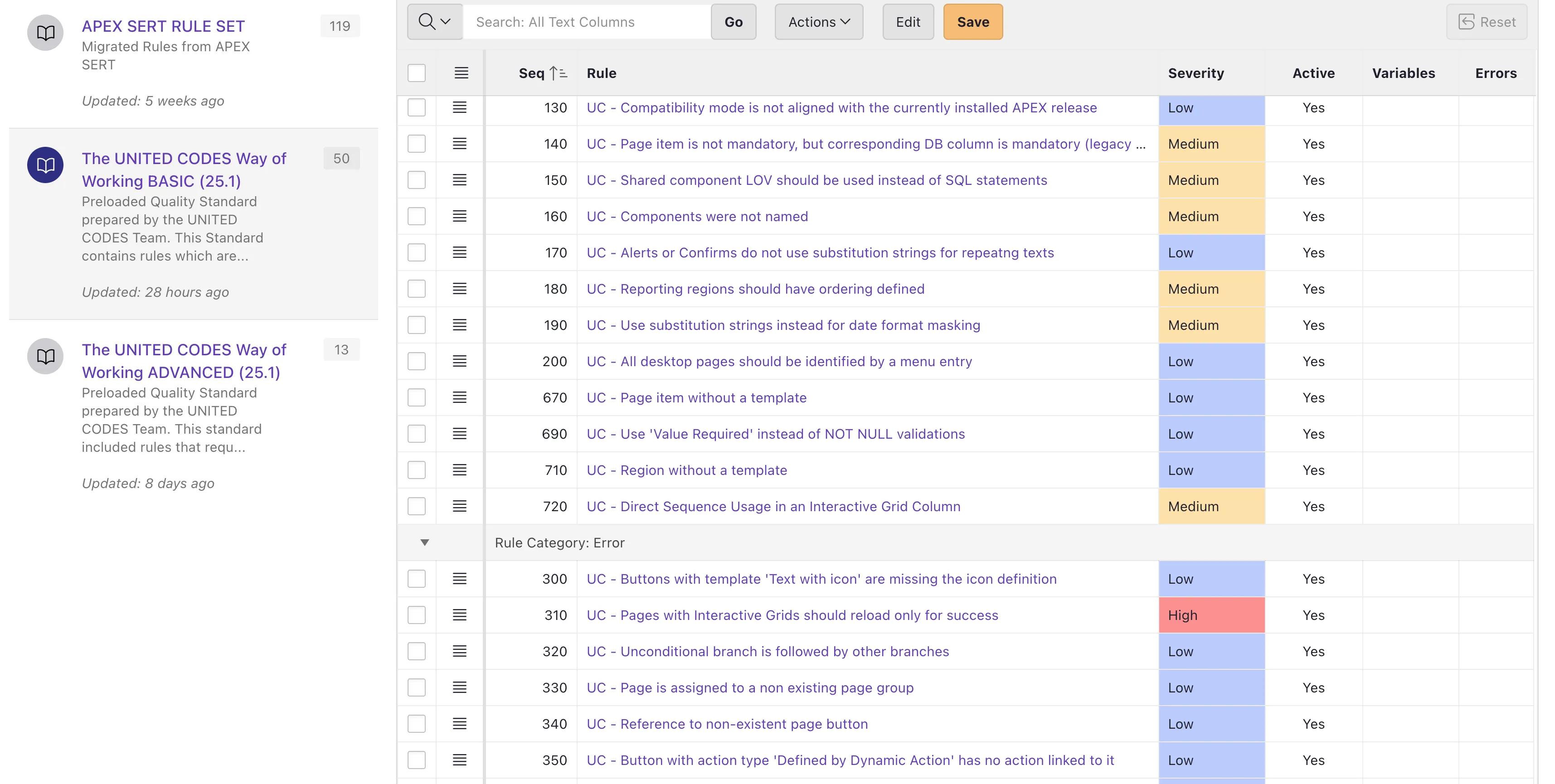Select the checkbox for rule Seq 160
The height and width of the screenshot is (784, 1555).
(417, 217)
